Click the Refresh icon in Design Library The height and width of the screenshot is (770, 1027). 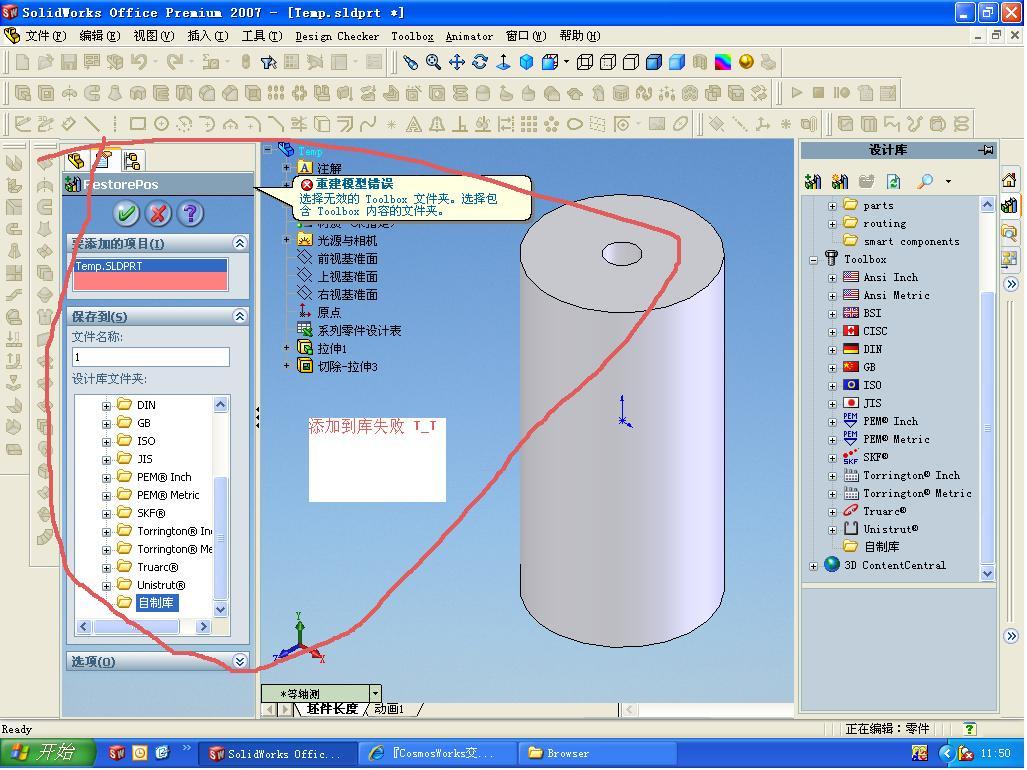coord(893,181)
